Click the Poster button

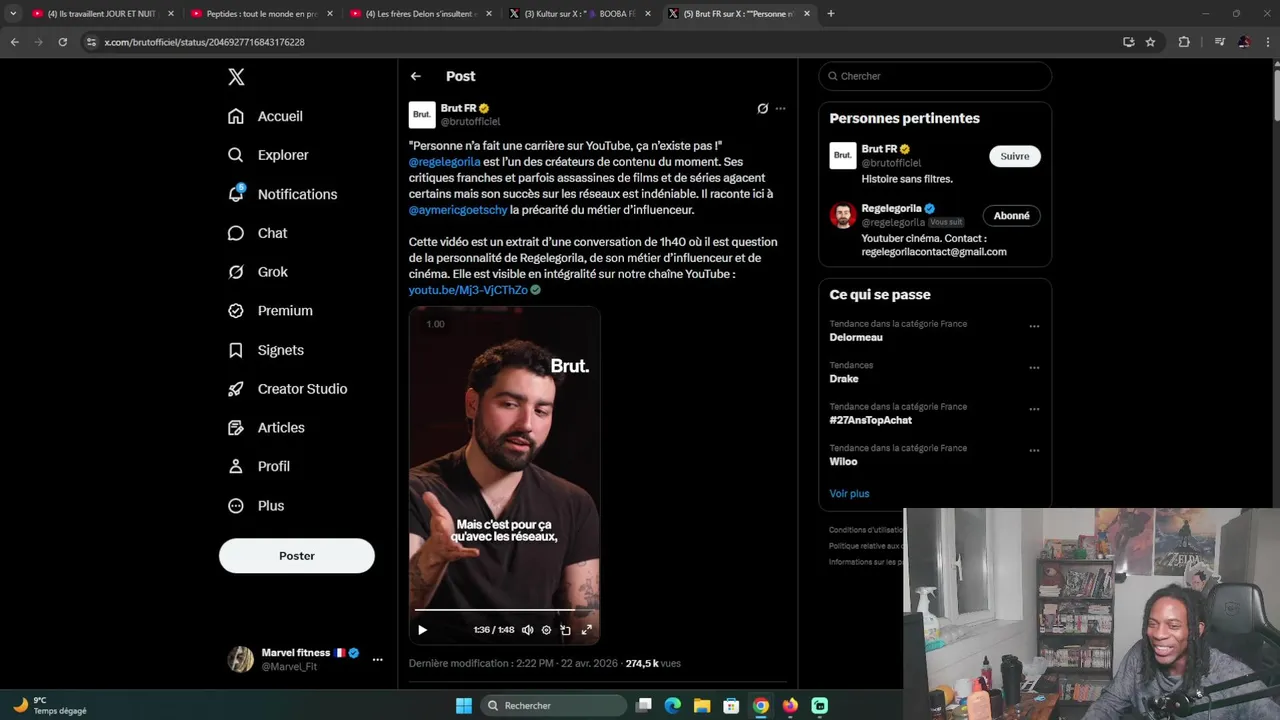tap(297, 556)
